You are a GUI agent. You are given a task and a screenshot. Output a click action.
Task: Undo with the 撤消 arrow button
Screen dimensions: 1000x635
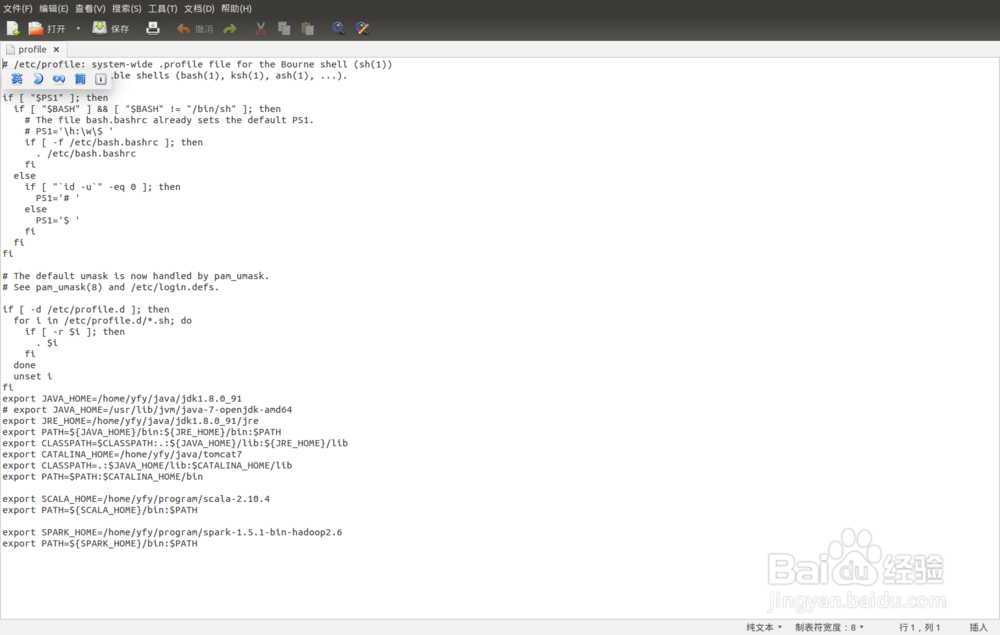click(x=195, y=29)
